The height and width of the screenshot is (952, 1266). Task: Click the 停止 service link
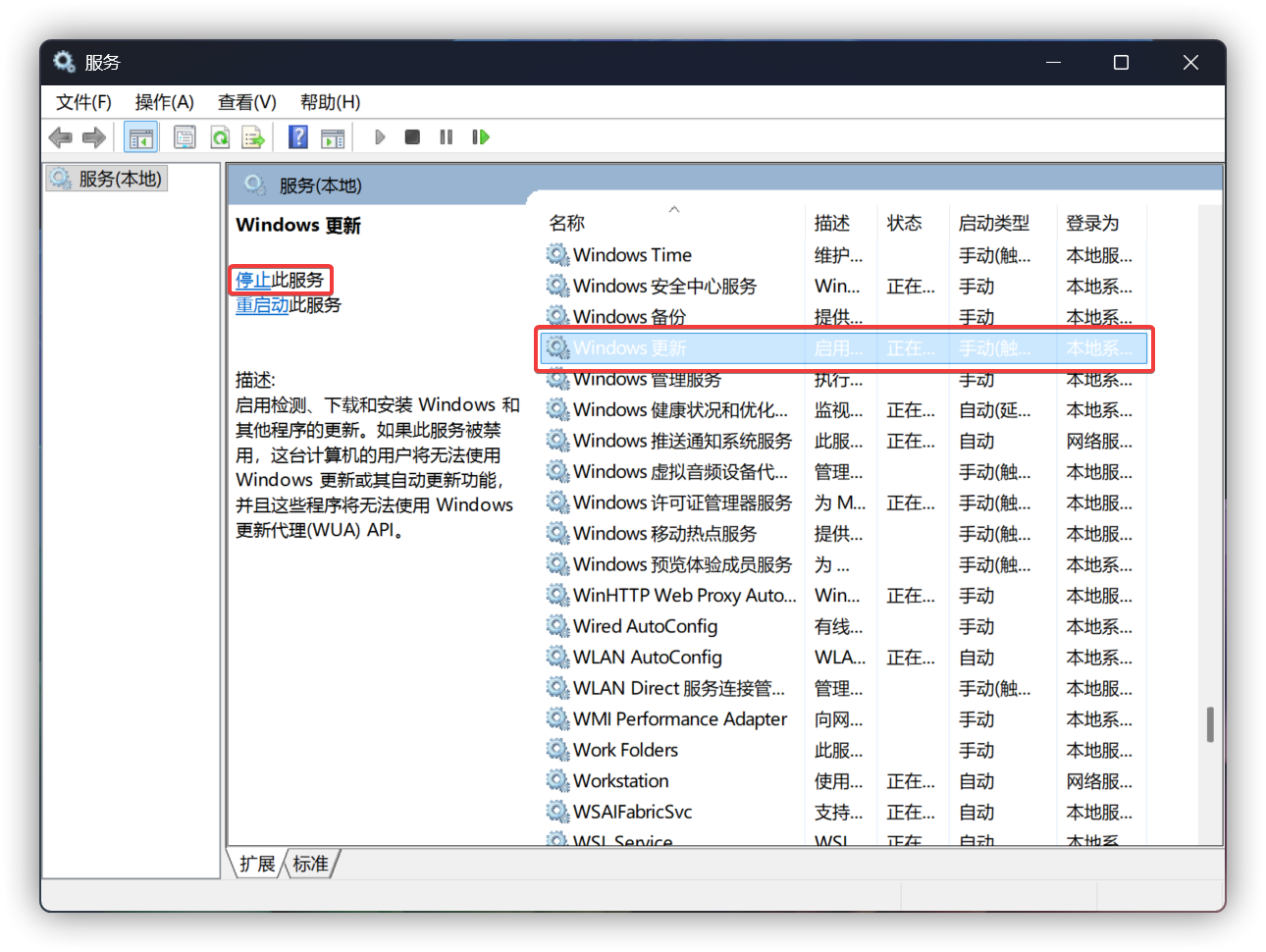(253, 280)
